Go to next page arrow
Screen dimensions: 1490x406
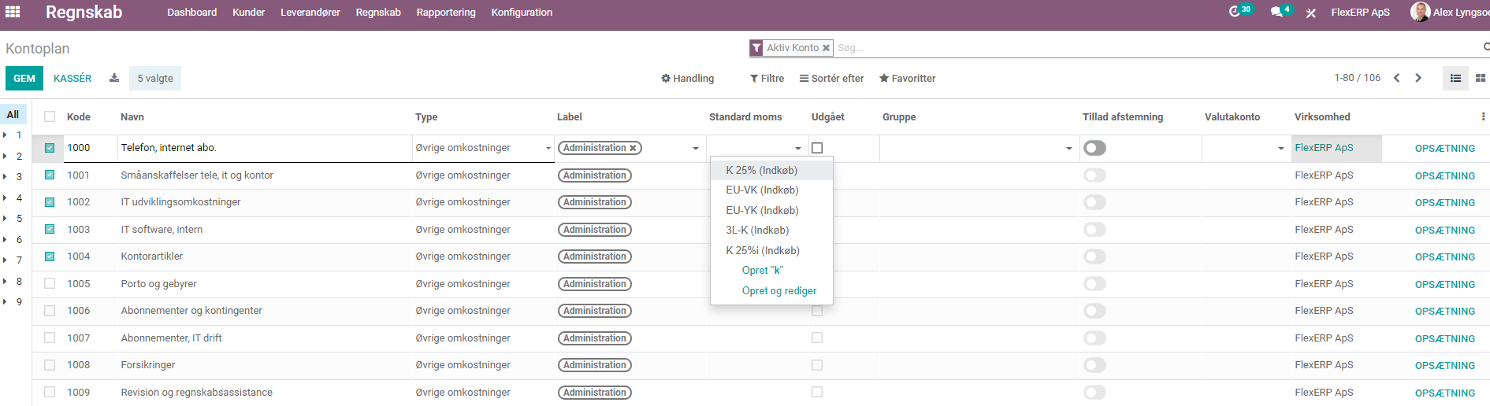[x=1418, y=78]
